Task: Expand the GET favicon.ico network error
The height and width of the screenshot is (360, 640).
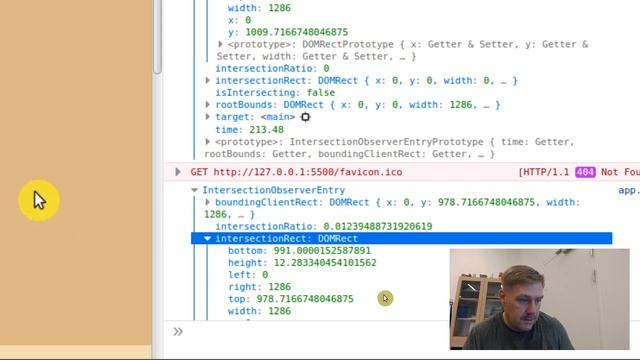Action: (x=178, y=172)
